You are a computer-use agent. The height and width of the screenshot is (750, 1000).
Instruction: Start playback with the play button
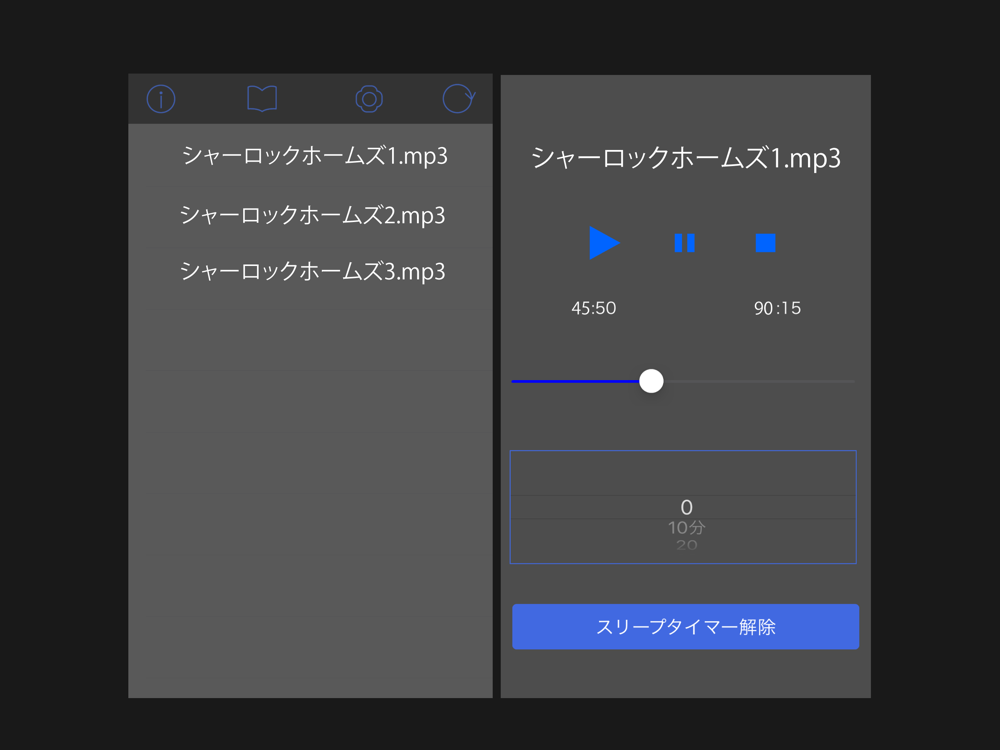point(604,243)
